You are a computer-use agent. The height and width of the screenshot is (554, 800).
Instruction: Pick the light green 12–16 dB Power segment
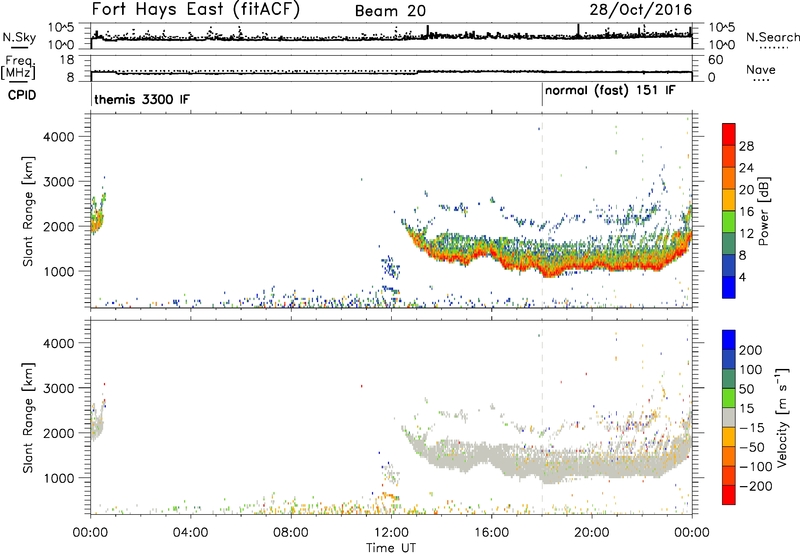(x=729, y=222)
